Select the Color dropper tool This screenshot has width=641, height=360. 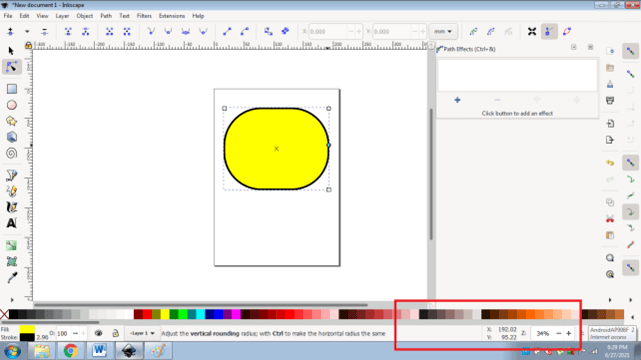click(11, 277)
